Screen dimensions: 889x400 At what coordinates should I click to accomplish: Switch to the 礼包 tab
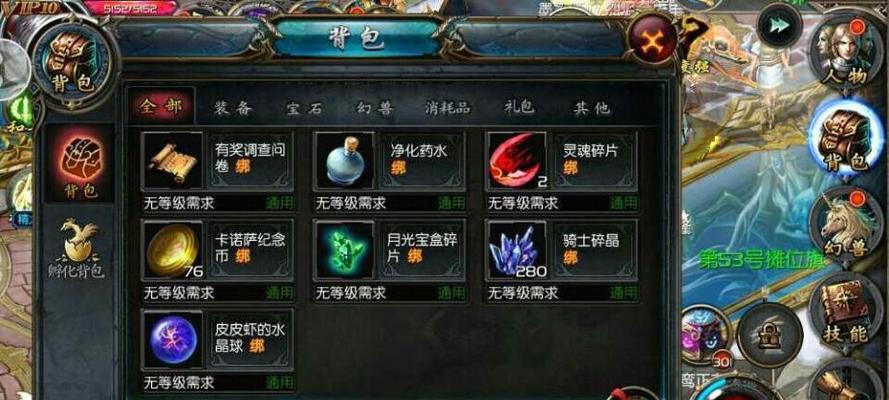[519, 108]
